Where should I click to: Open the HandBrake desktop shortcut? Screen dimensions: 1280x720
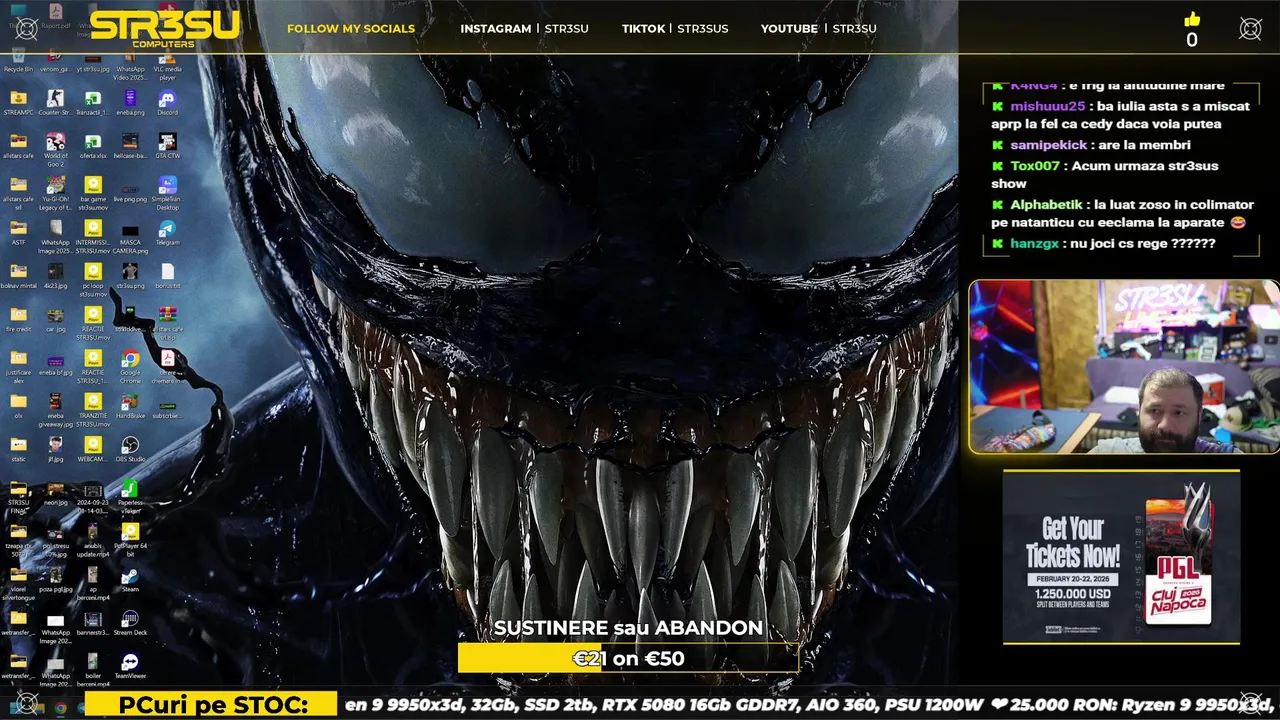[130, 405]
